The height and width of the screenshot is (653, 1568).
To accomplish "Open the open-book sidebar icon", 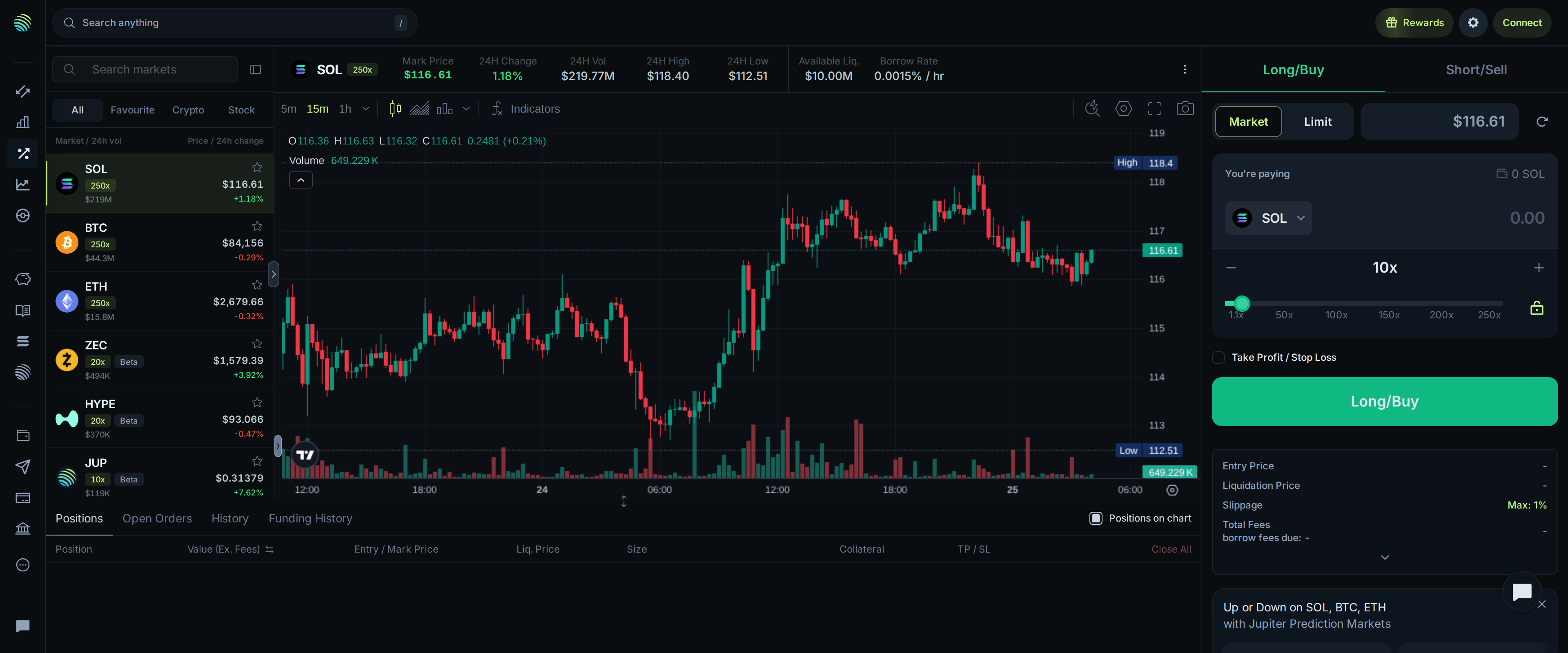I will [22, 311].
